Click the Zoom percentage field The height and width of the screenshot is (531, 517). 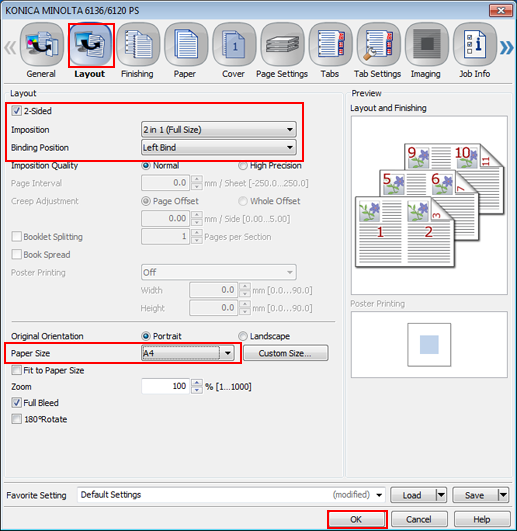pyautogui.click(x=166, y=386)
